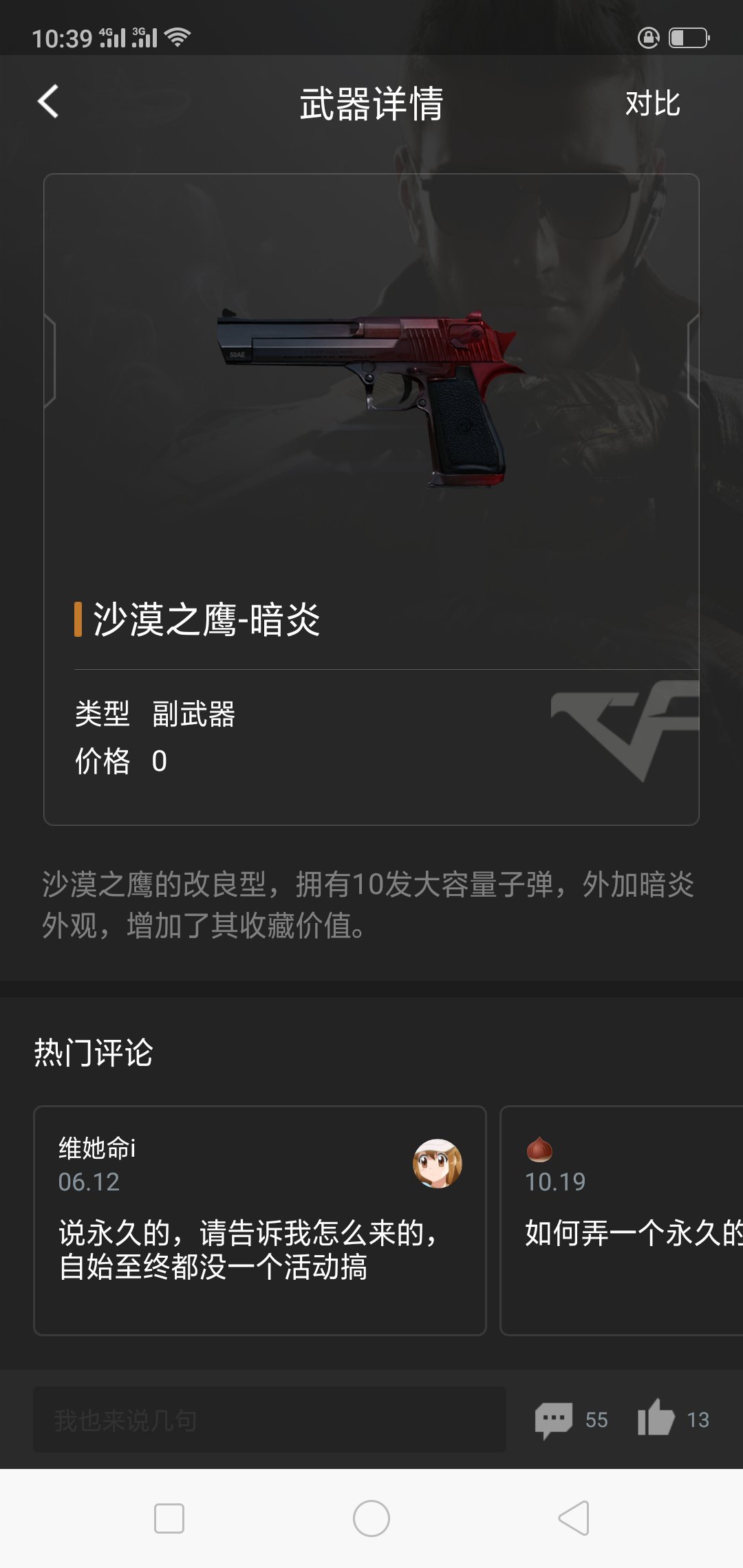Tap the Android recent apps square
The width and height of the screenshot is (743, 1568).
tap(169, 1518)
